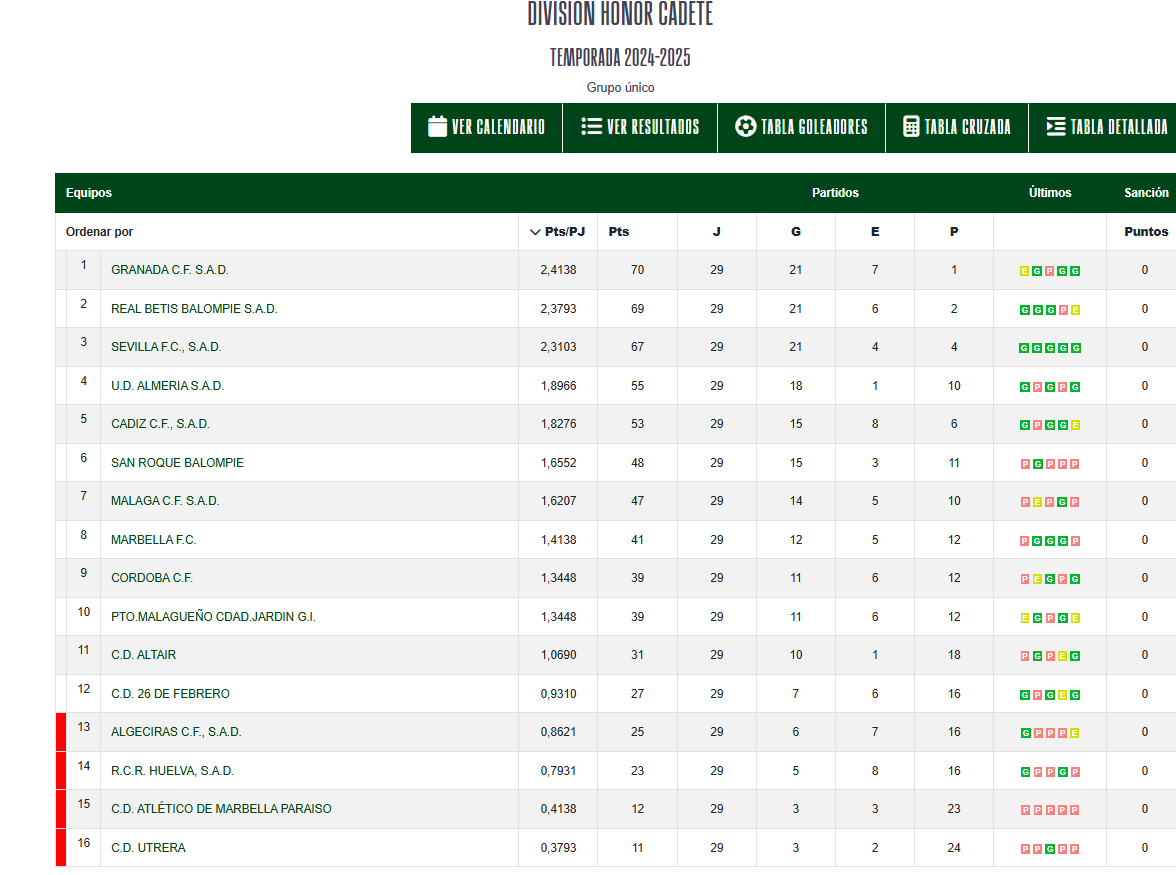This screenshot has width=1176, height=875.
Task: Select Granada points value 70
Action: point(638,270)
